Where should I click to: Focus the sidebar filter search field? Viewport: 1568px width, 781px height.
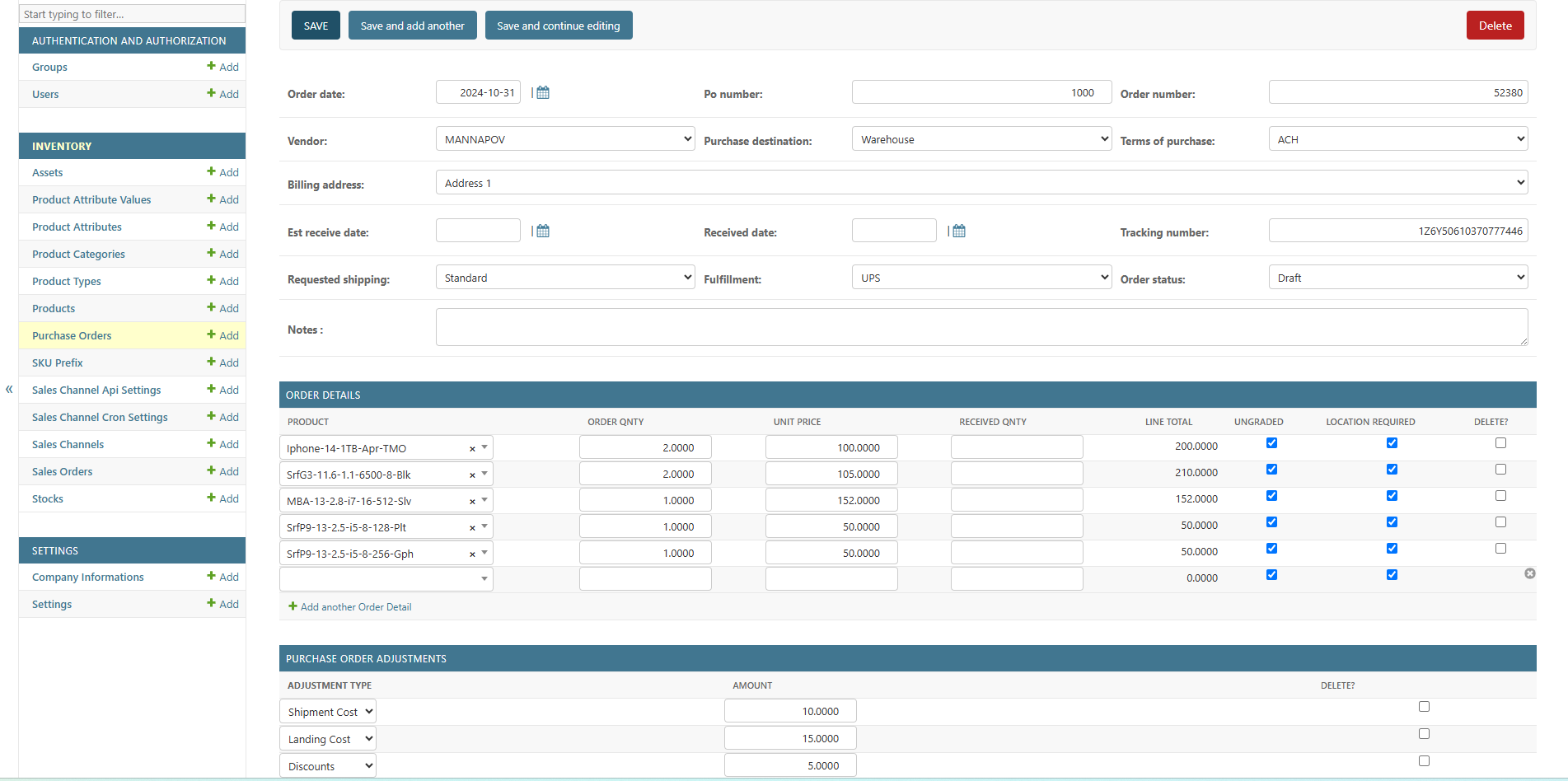click(132, 14)
